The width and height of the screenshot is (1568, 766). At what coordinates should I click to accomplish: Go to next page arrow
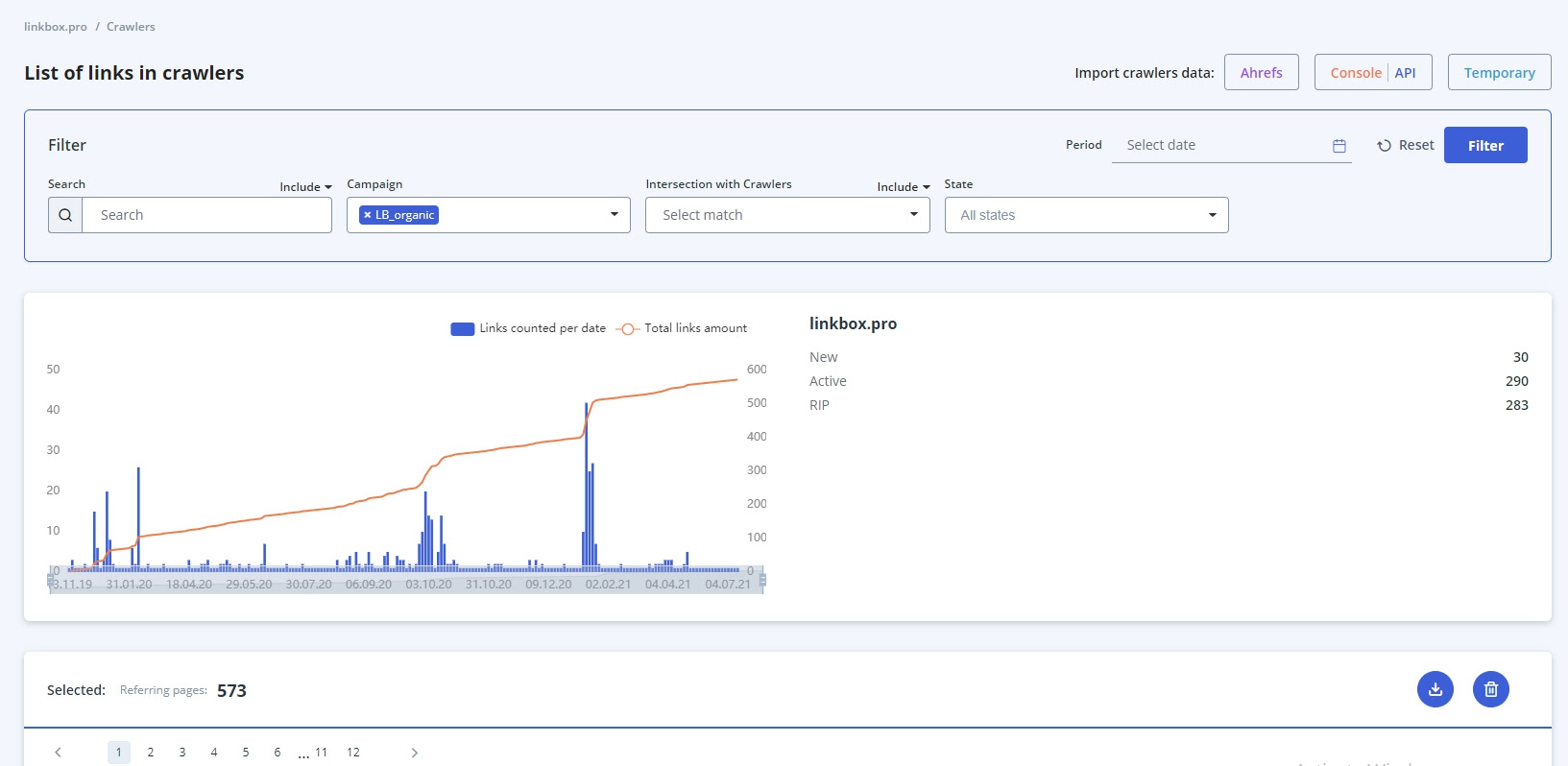[414, 753]
